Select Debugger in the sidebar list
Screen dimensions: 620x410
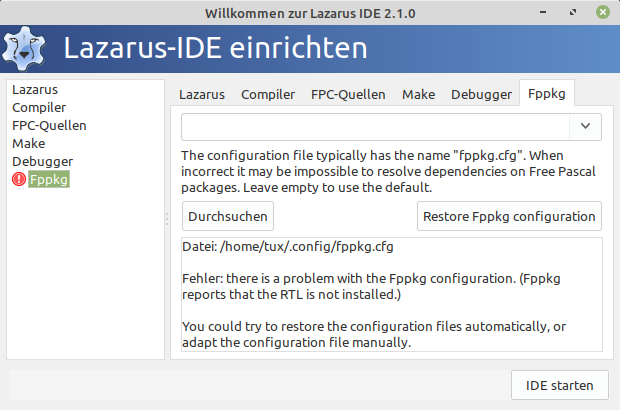point(42,161)
